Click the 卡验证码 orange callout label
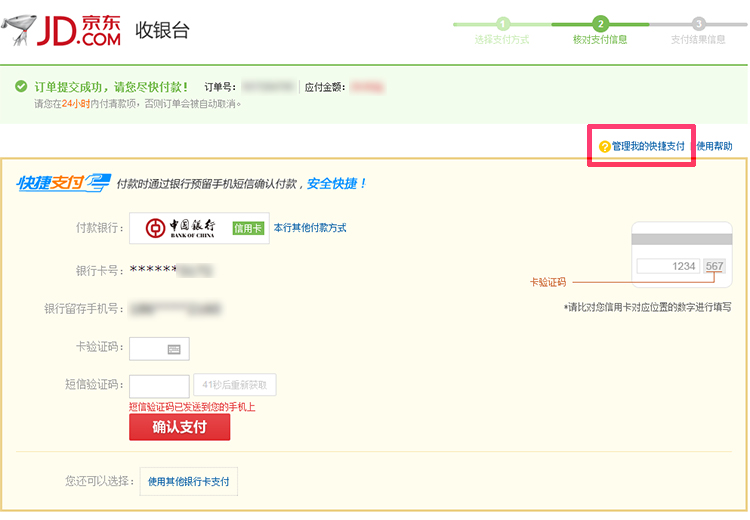This screenshot has height=520, width=750. (548, 282)
